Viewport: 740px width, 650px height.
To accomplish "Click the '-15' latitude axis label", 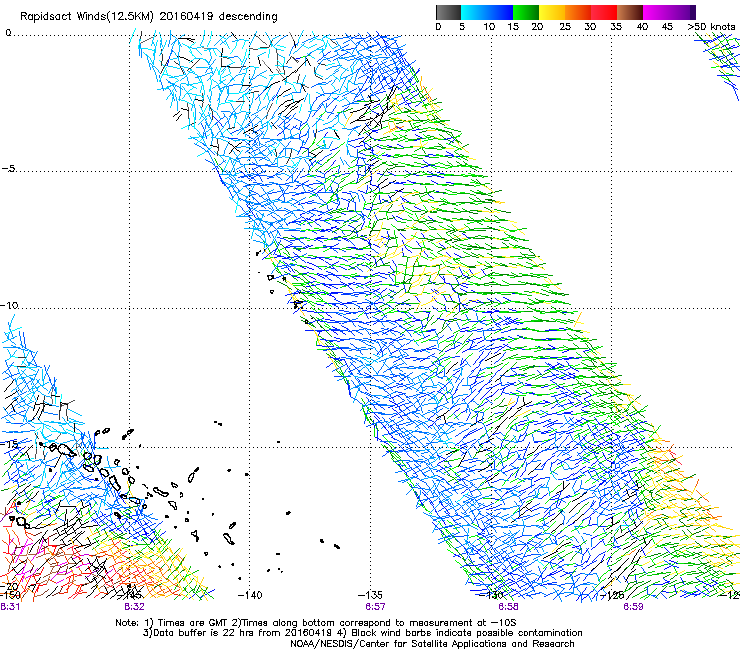I will coord(9,444).
